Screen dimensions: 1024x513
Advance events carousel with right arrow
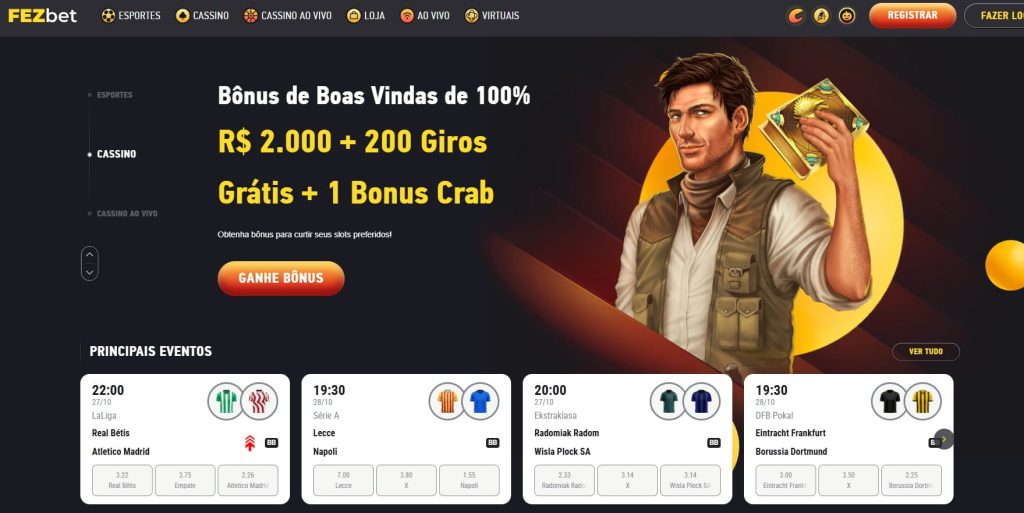944,439
